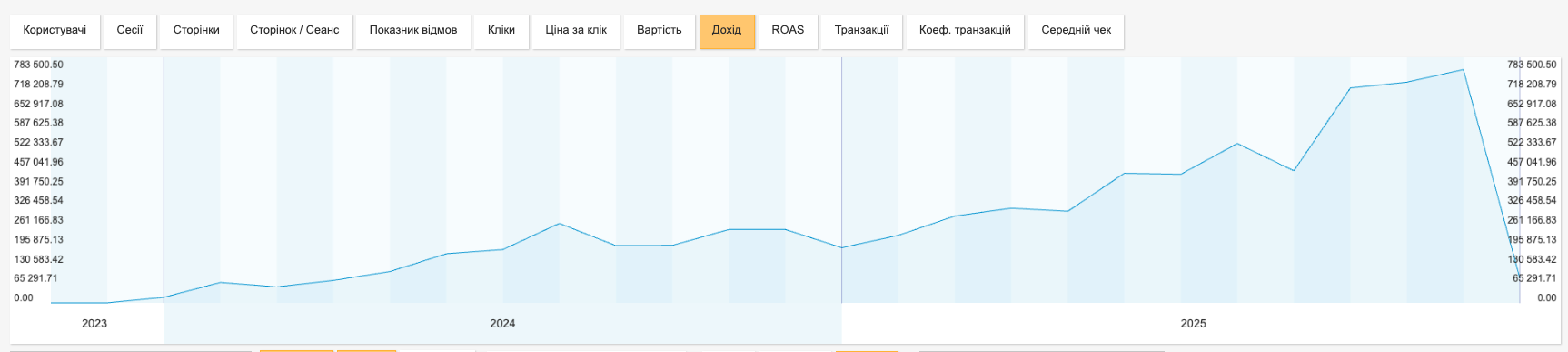Click the 783 500.50 left axis label
The width and height of the screenshot is (1568, 352).
click(x=38, y=65)
